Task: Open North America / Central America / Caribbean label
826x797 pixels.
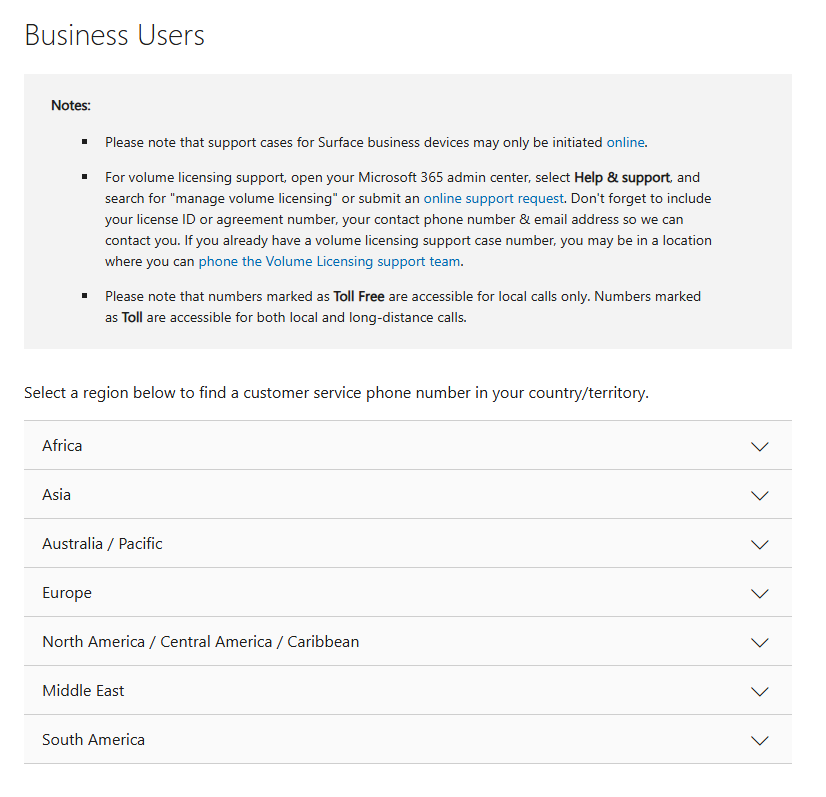Action: (x=200, y=642)
